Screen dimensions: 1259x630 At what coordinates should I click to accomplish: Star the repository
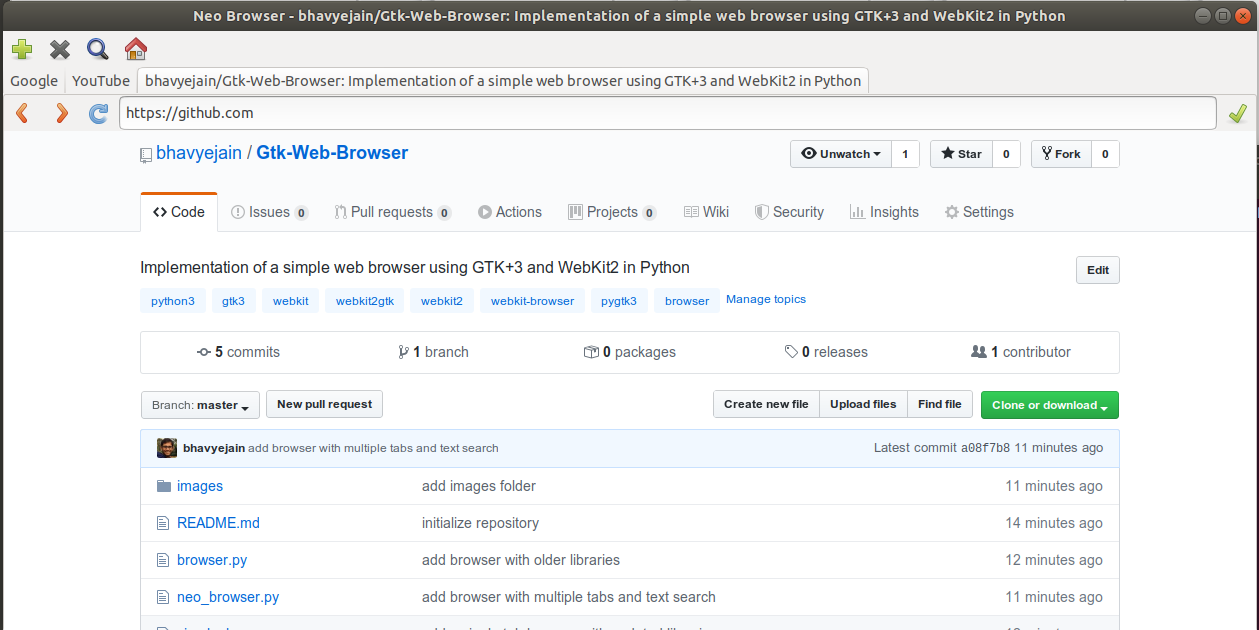(x=961, y=154)
